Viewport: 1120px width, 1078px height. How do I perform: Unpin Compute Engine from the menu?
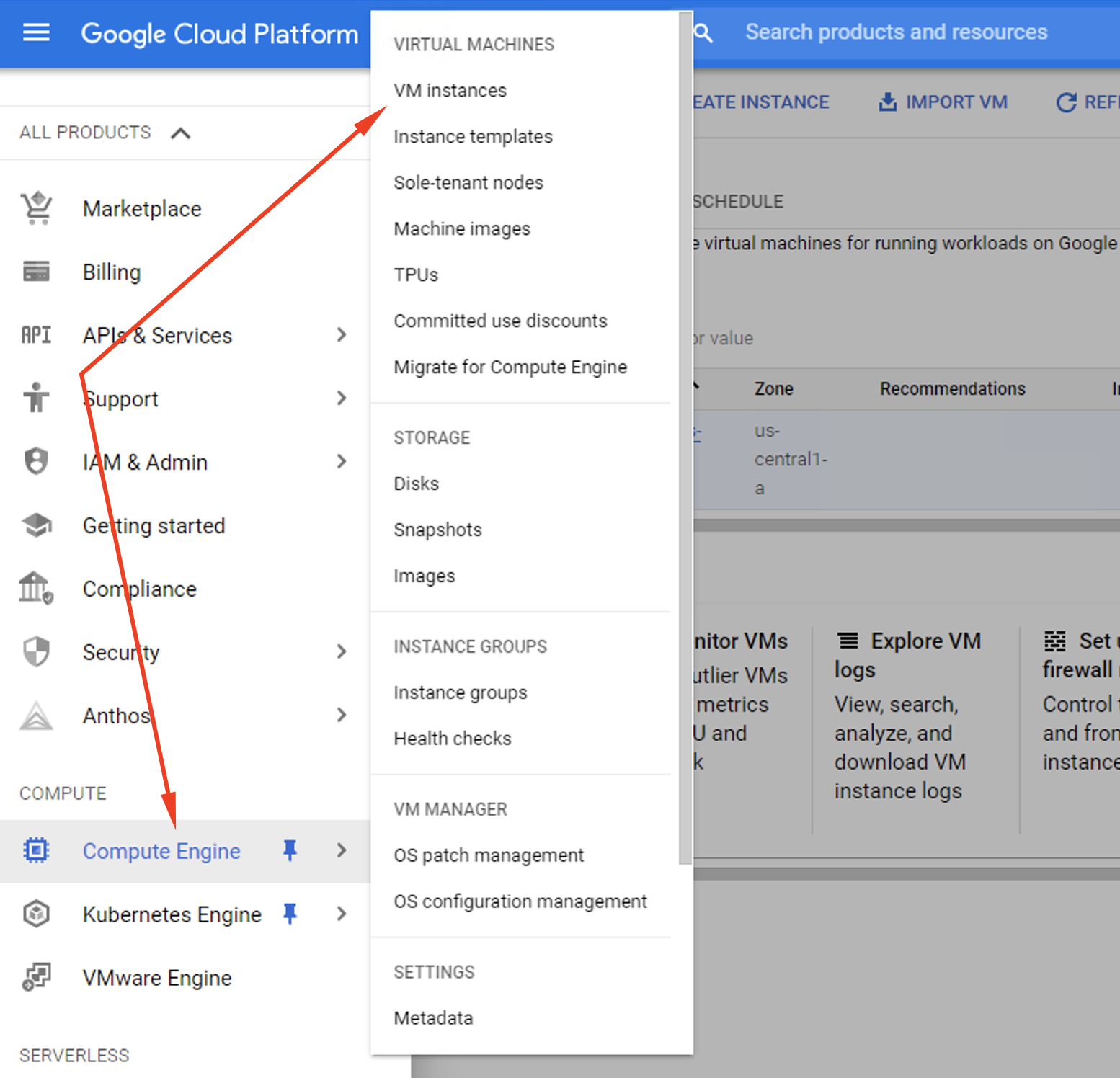coord(290,851)
